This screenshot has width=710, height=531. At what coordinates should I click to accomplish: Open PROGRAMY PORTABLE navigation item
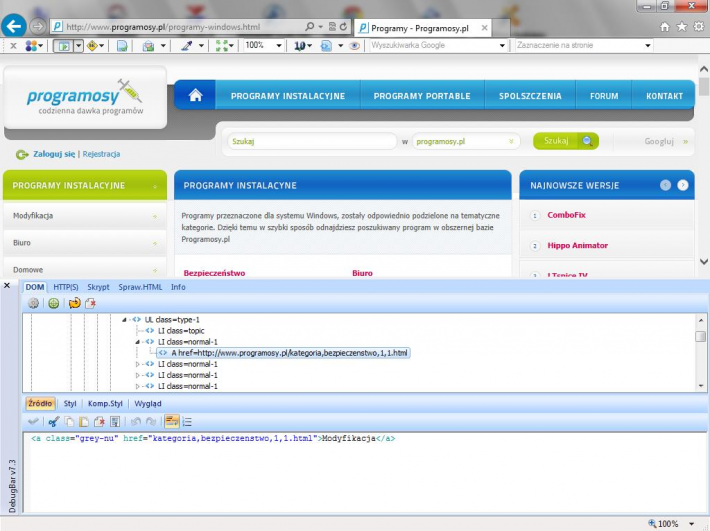[x=422, y=96]
